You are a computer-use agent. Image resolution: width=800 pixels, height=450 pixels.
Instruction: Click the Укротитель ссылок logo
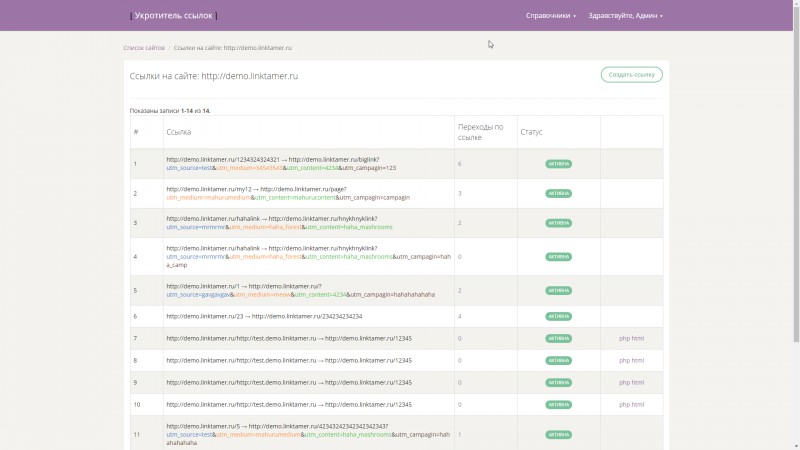tap(173, 16)
